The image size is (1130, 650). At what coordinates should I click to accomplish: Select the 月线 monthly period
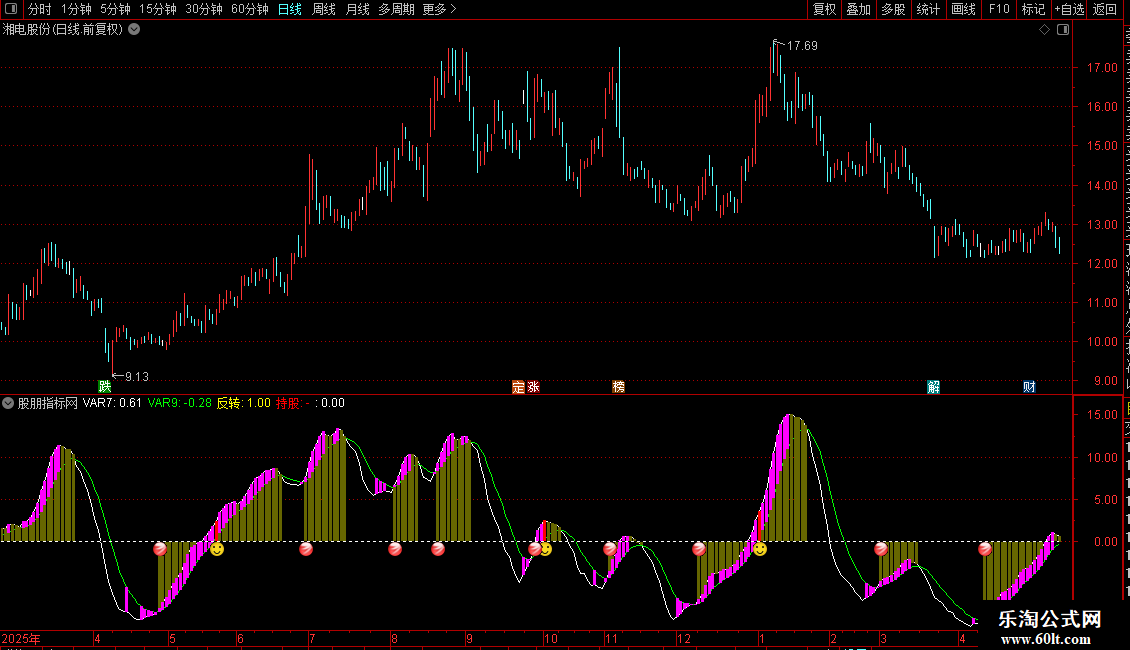[357, 9]
